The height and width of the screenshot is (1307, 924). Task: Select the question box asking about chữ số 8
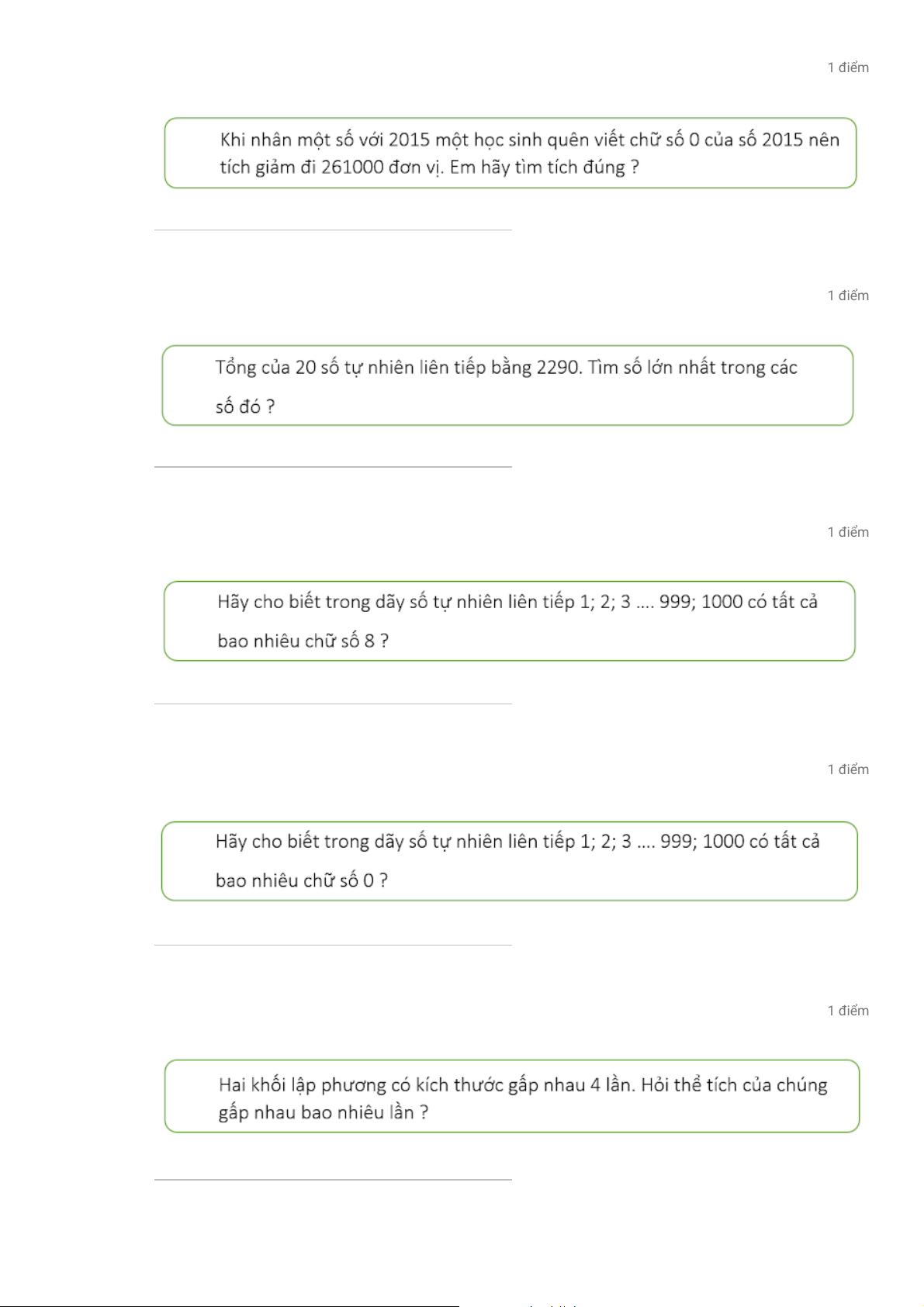510,621
